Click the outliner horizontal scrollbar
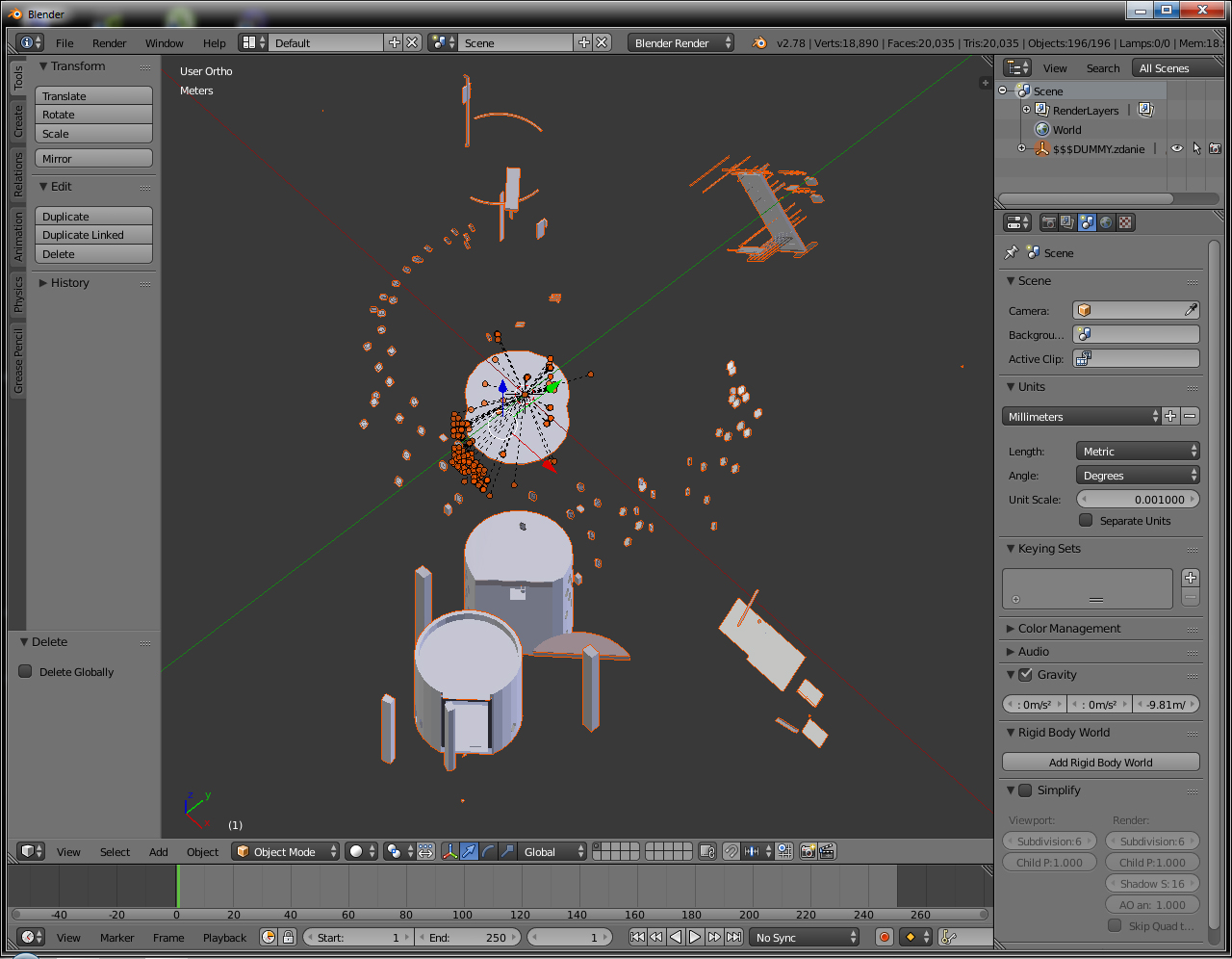1232x959 pixels. [x=1086, y=198]
